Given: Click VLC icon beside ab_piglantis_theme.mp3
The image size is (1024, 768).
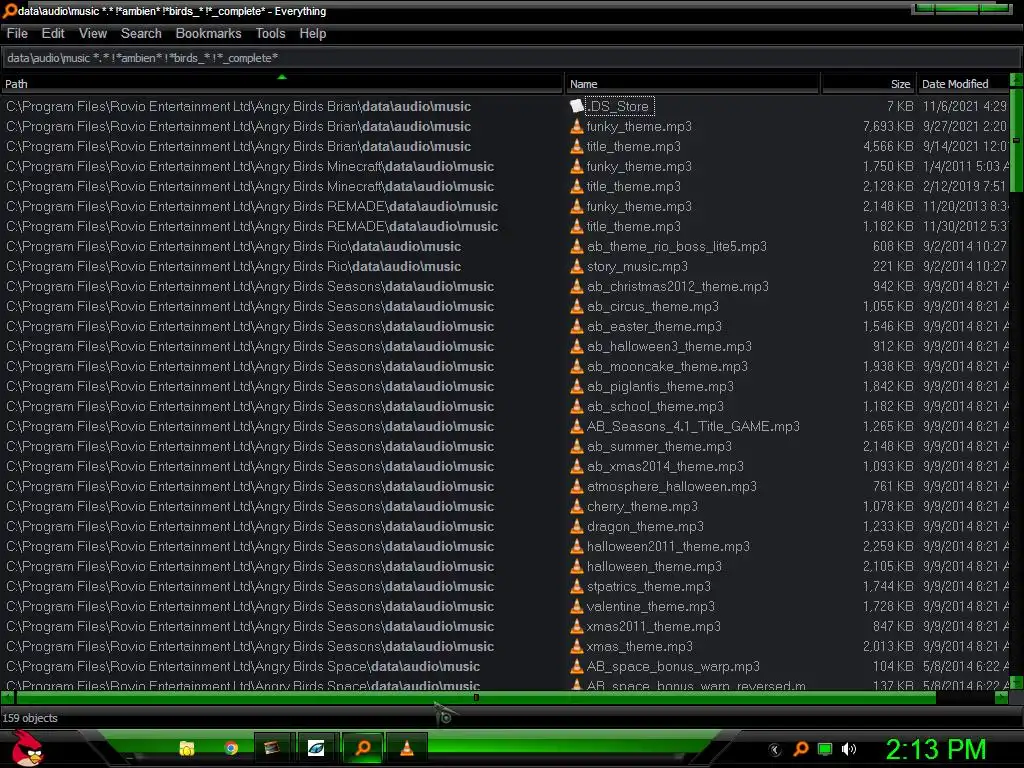Looking at the screenshot, I should [x=576, y=386].
